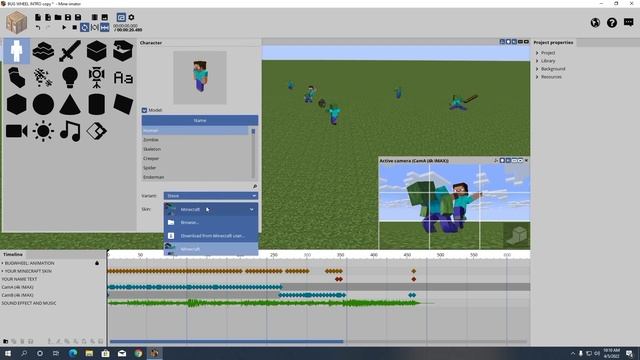Pick the Block cube workbench icon
This screenshot has width=640, height=360.
(97, 51)
